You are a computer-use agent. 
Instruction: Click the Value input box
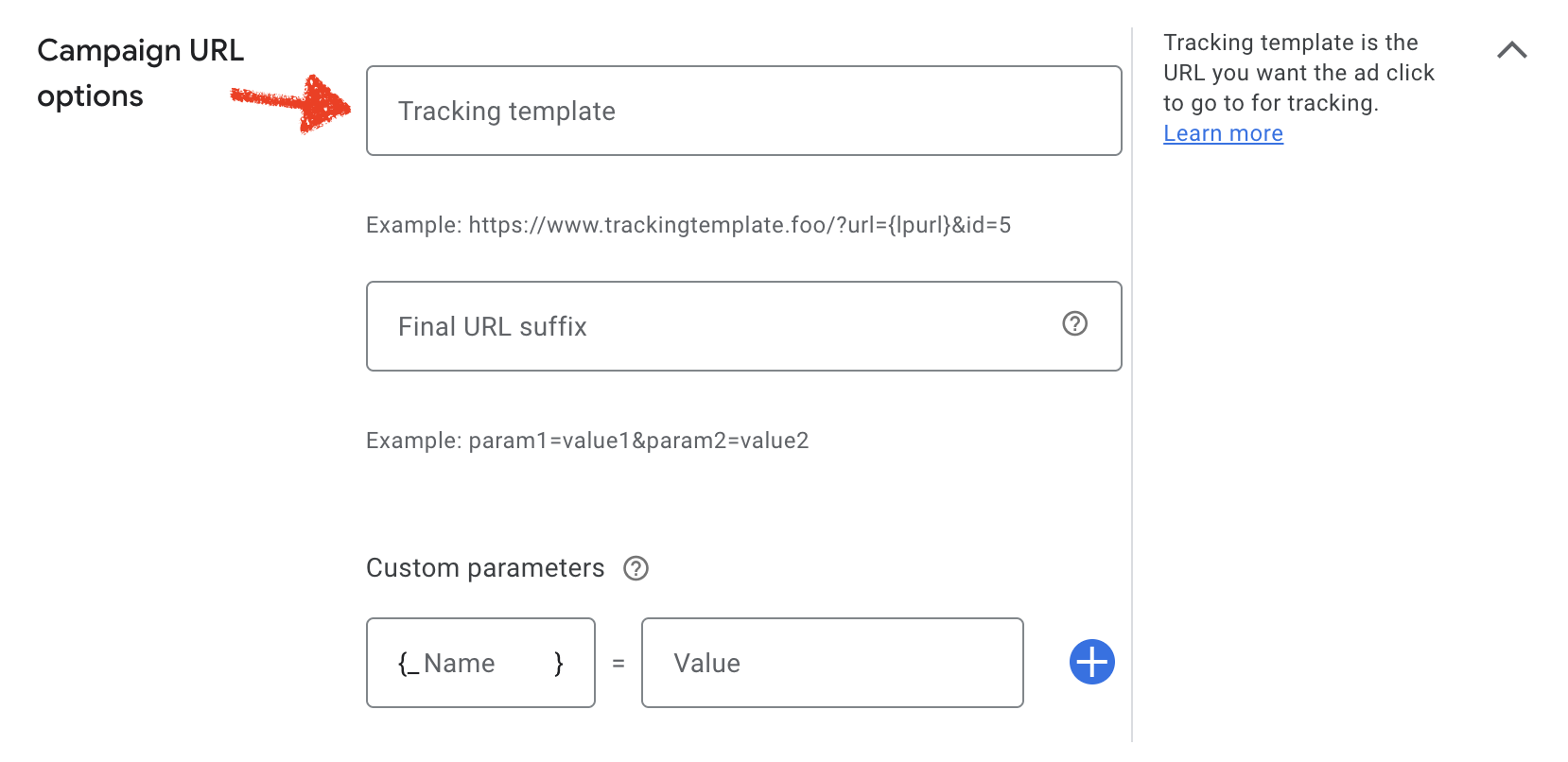coord(832,662)
